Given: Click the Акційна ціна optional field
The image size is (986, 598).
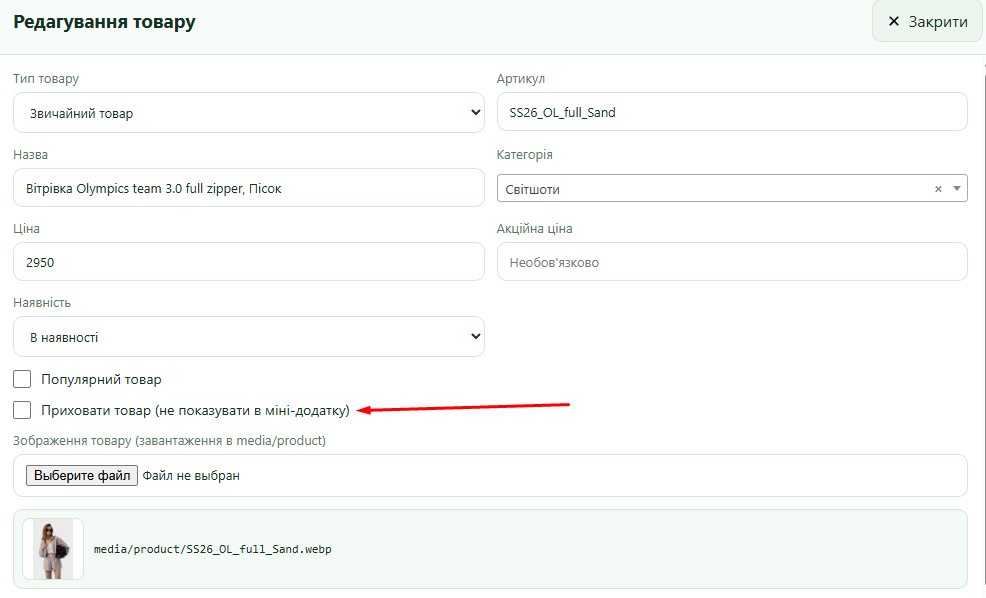Looking at the screenshot, I should point(732,262).
